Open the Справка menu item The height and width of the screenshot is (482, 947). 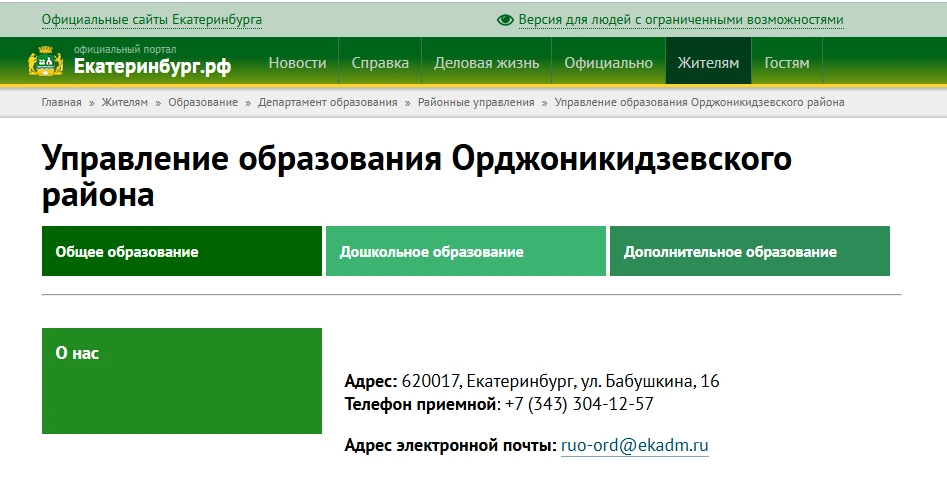tap(380, 63)
